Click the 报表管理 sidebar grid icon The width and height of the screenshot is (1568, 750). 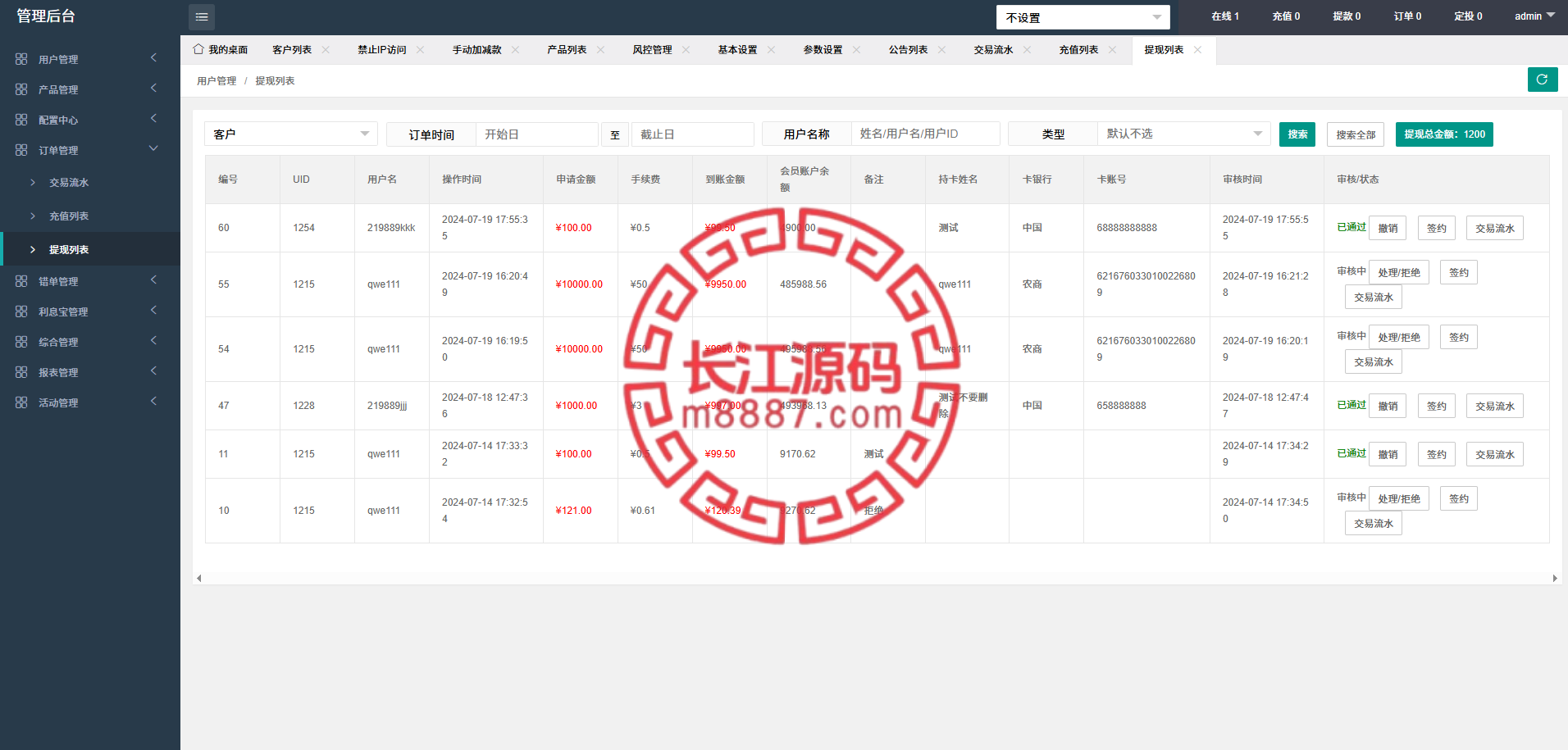click(x=21, y=372)
